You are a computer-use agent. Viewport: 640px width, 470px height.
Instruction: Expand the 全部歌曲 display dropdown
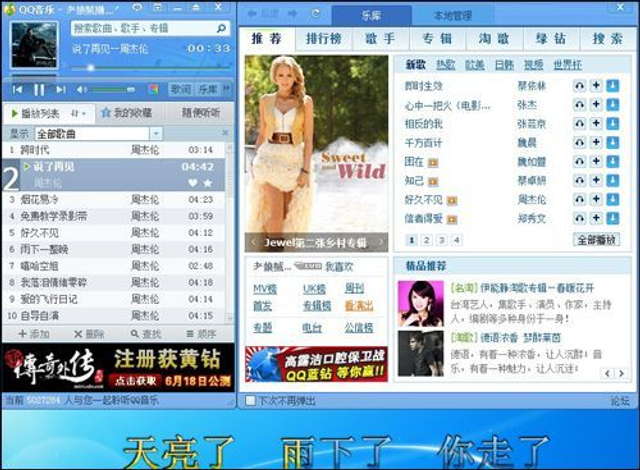coord(156,133)
